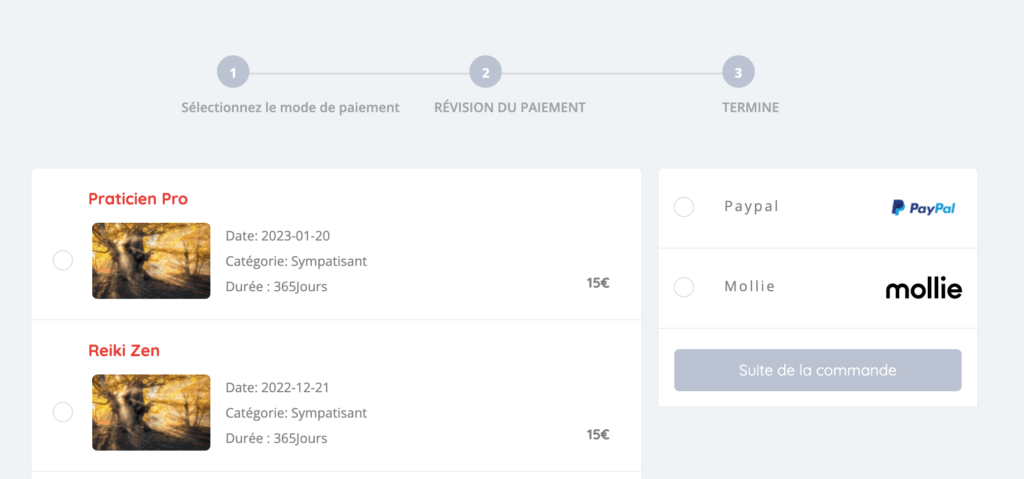The height and width of the screenshot is (479, 1024).
Task: Click the Paypal payment option label
Action: click(x=751, y=207)
